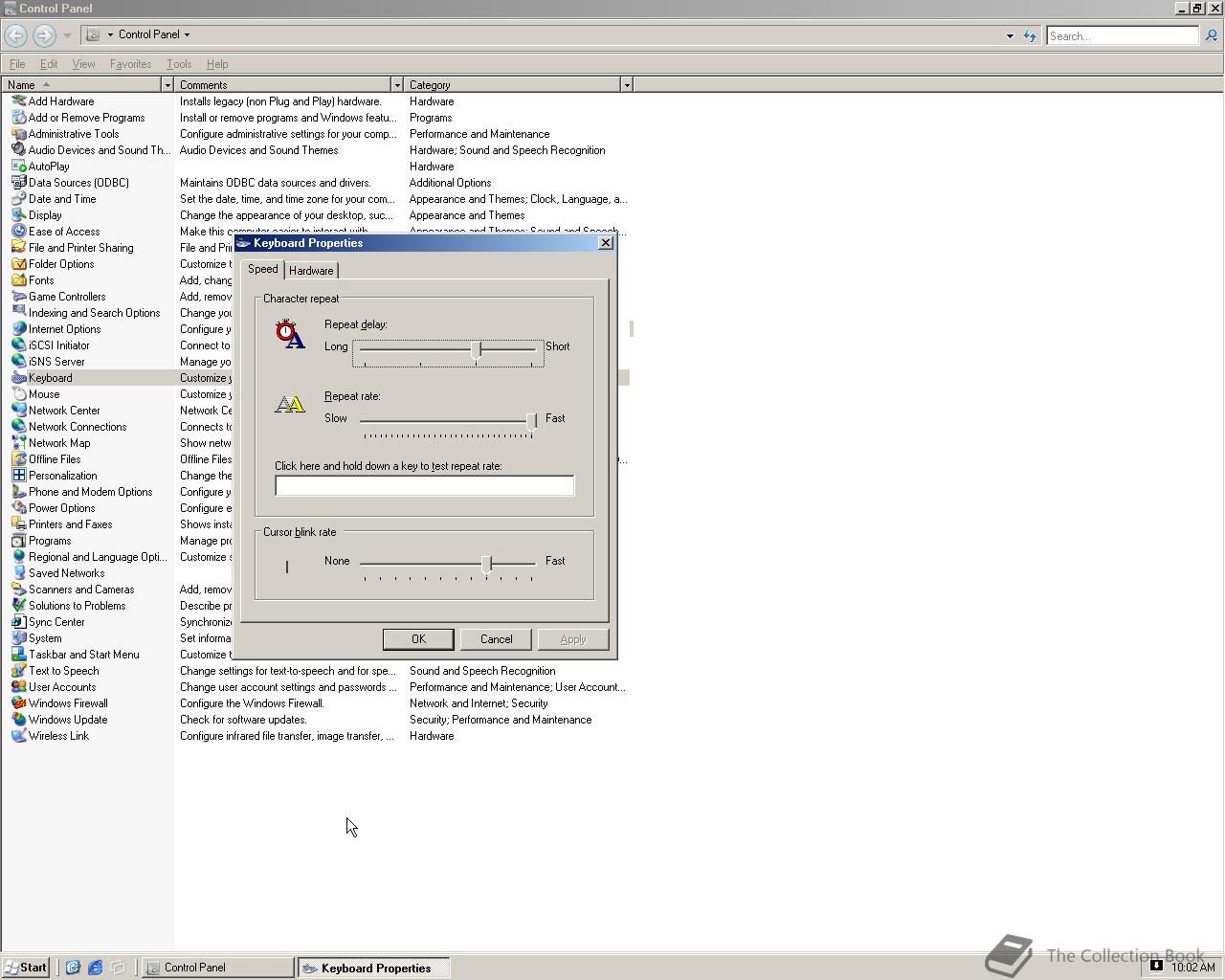Select the File and Printer Sharing icon
The height and width of the screenshot is (980, 1225).
click(18, 248)
